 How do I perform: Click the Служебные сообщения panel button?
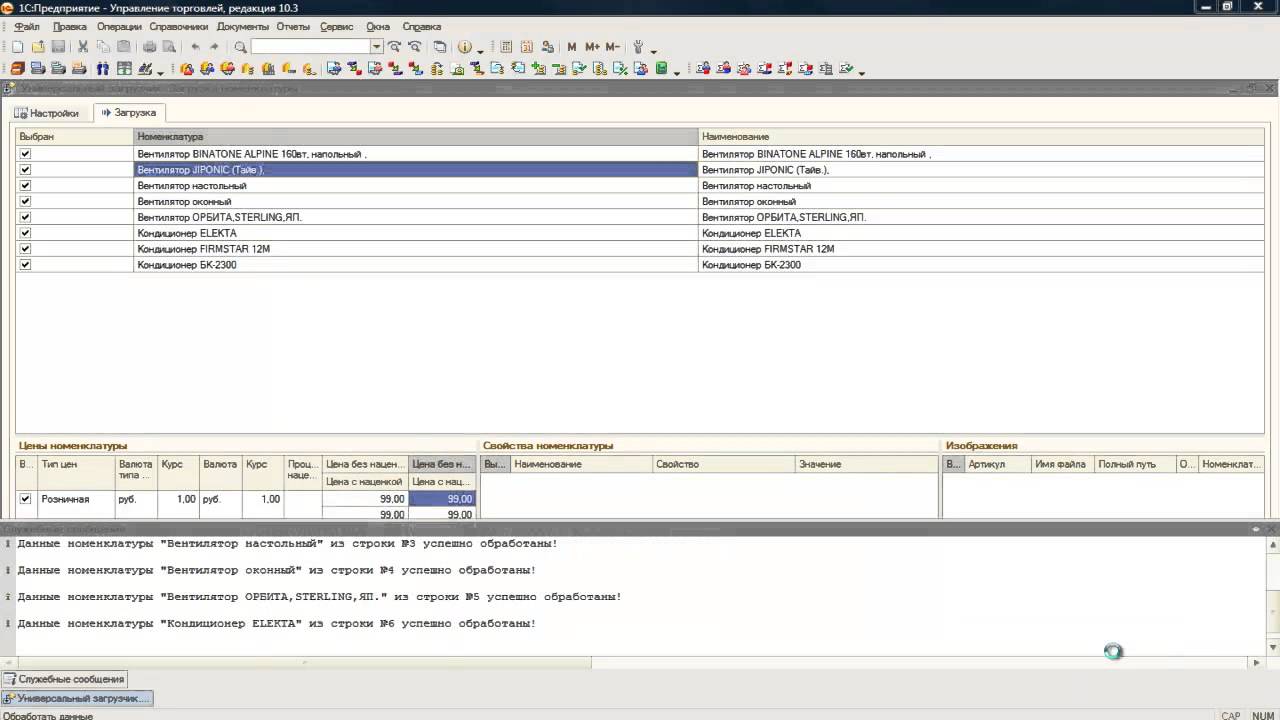pos(64,679)
